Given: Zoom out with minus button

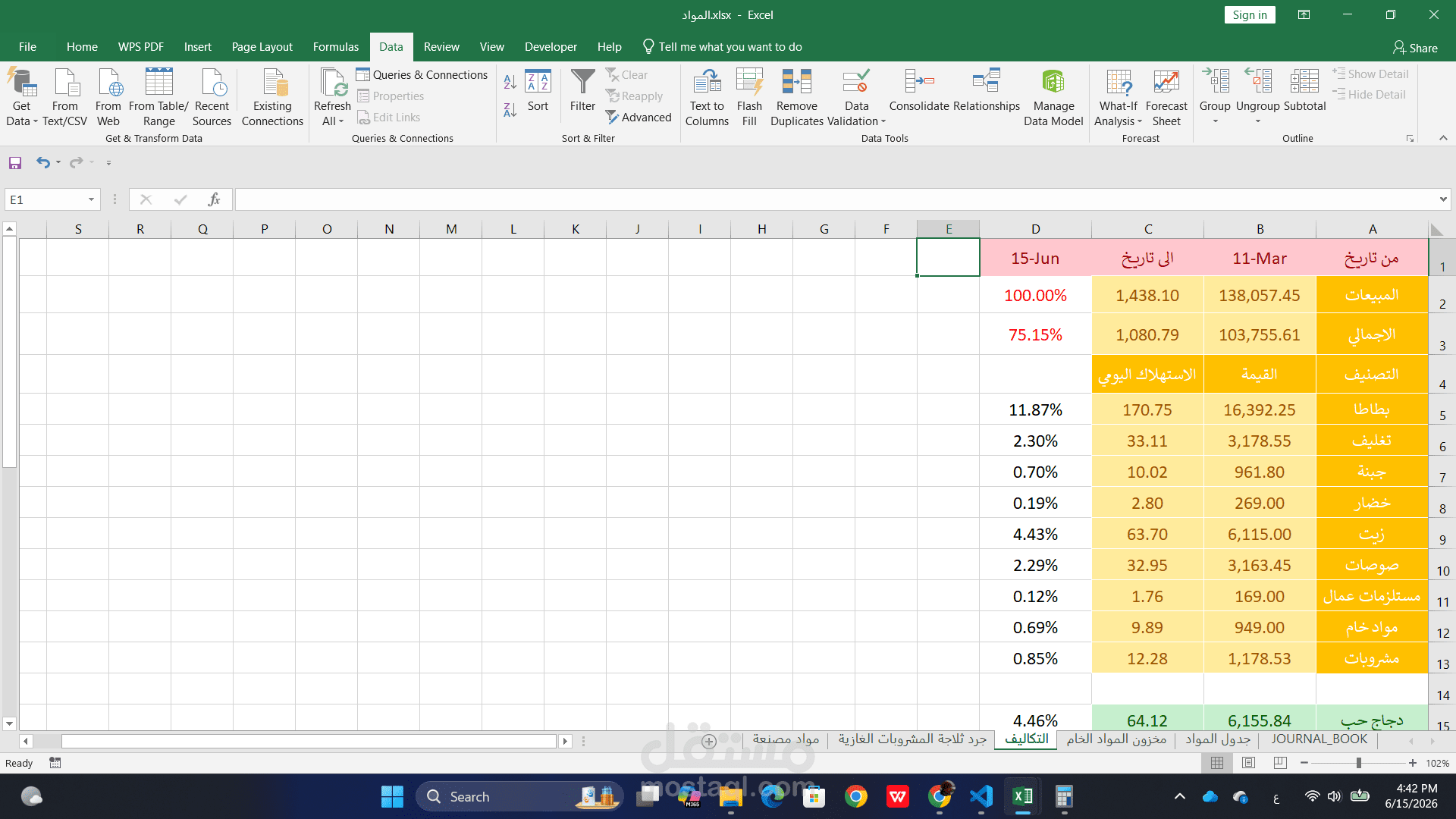Looking at the screenshot, I should (1304, 763).
